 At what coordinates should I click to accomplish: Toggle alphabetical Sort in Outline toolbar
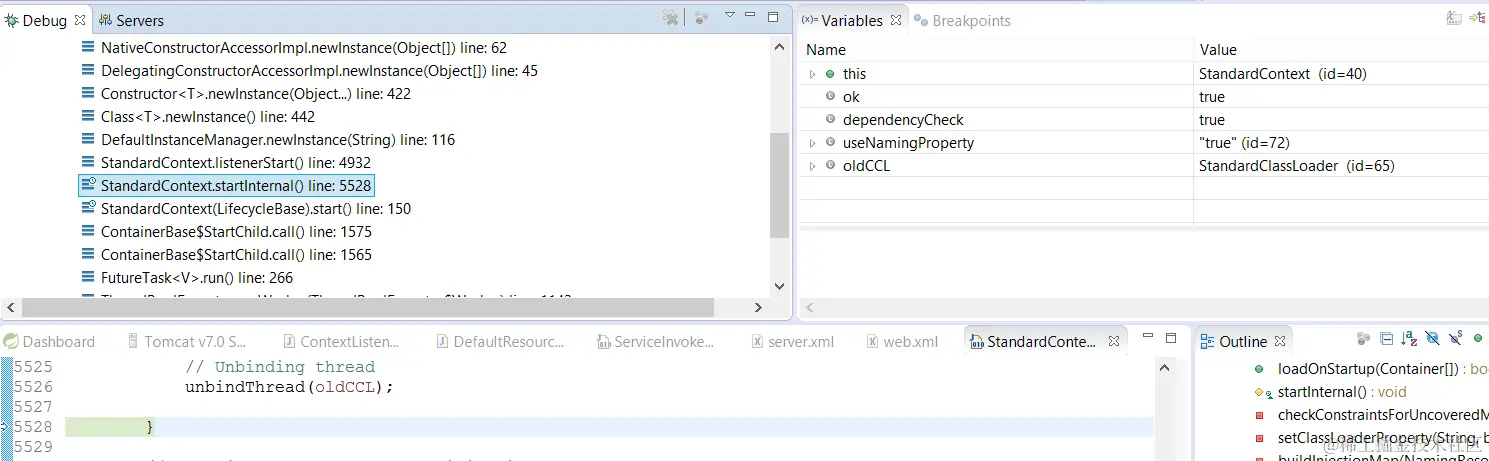pyautogui.click(x=1409, y=340)
